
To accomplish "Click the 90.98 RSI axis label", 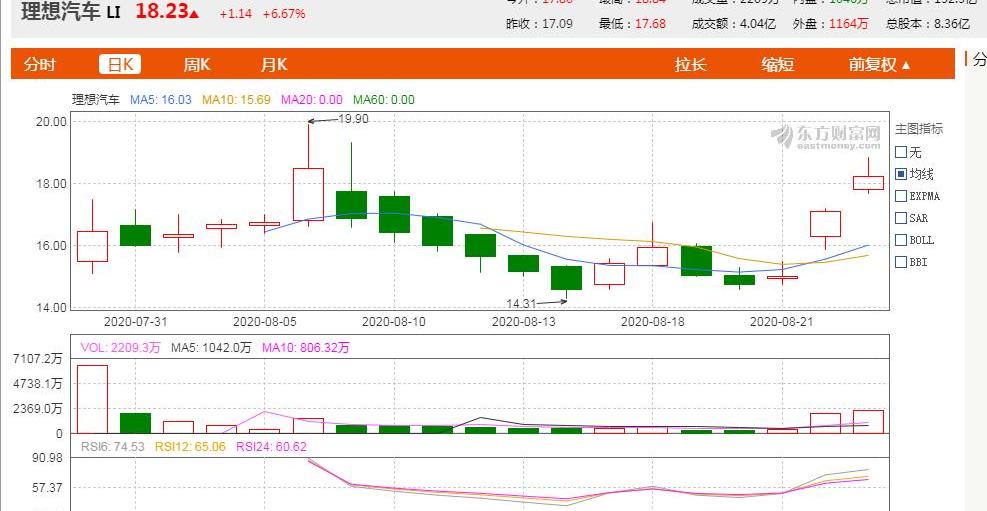I will point(48,458).
